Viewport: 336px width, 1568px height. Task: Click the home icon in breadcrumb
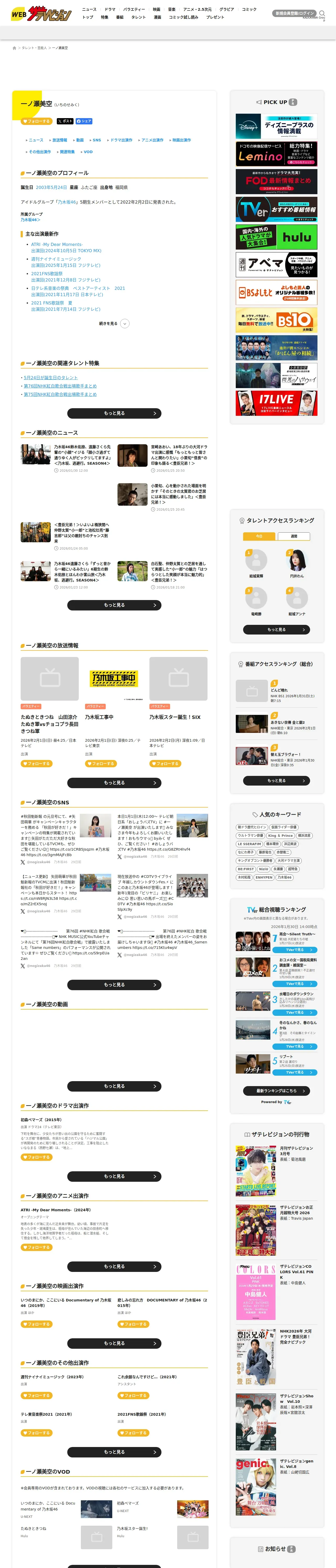point(15,48)
